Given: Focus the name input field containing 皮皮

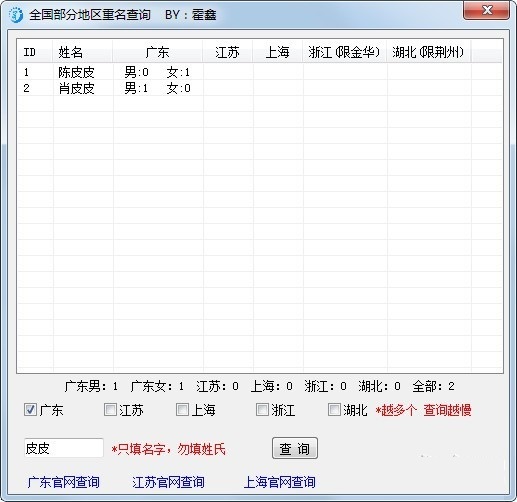Looking at the screenshot, I should [x=64, y=448].
